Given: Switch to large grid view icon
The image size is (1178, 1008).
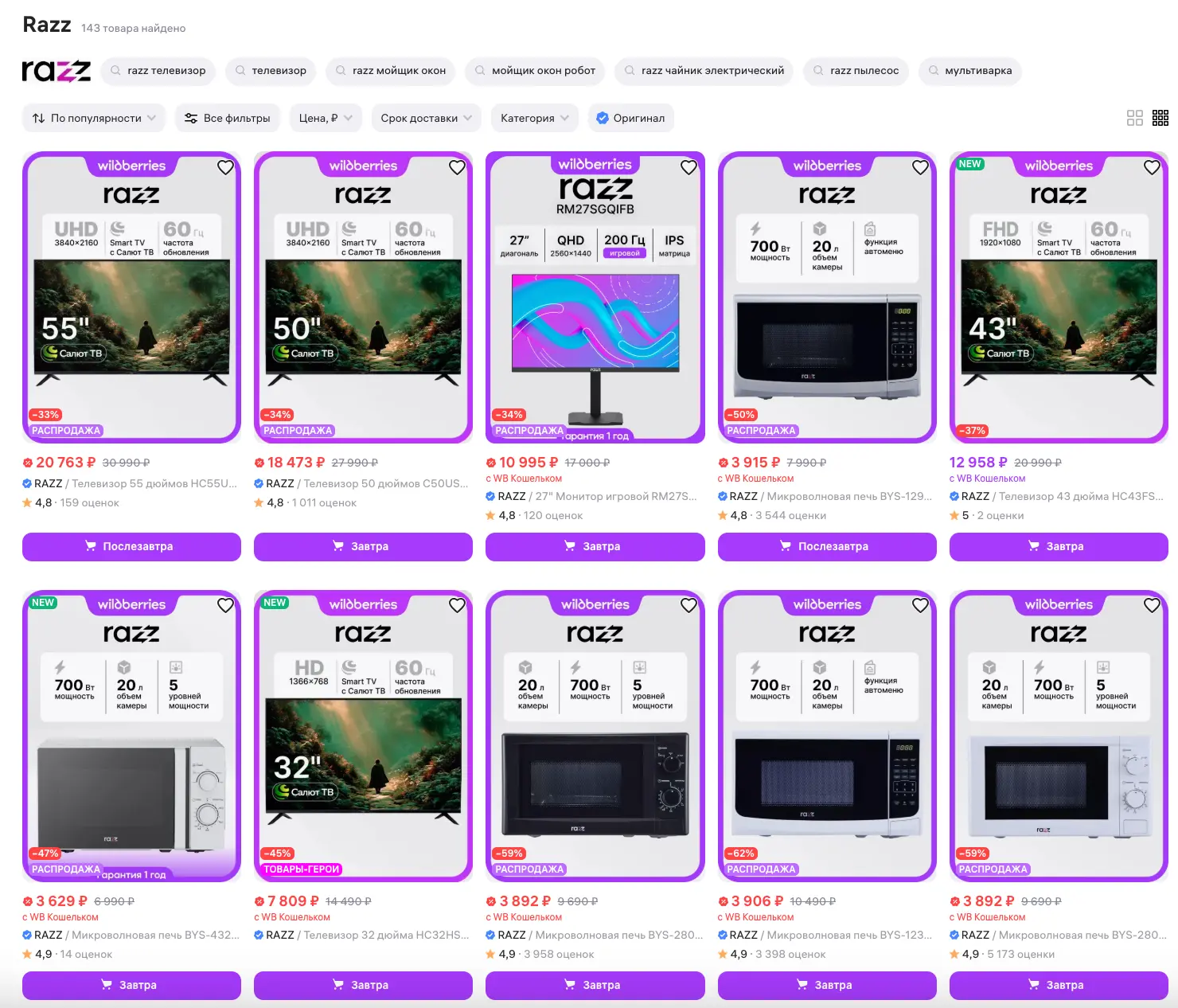Looking at the screenshot, I should tap(1135, 118).
